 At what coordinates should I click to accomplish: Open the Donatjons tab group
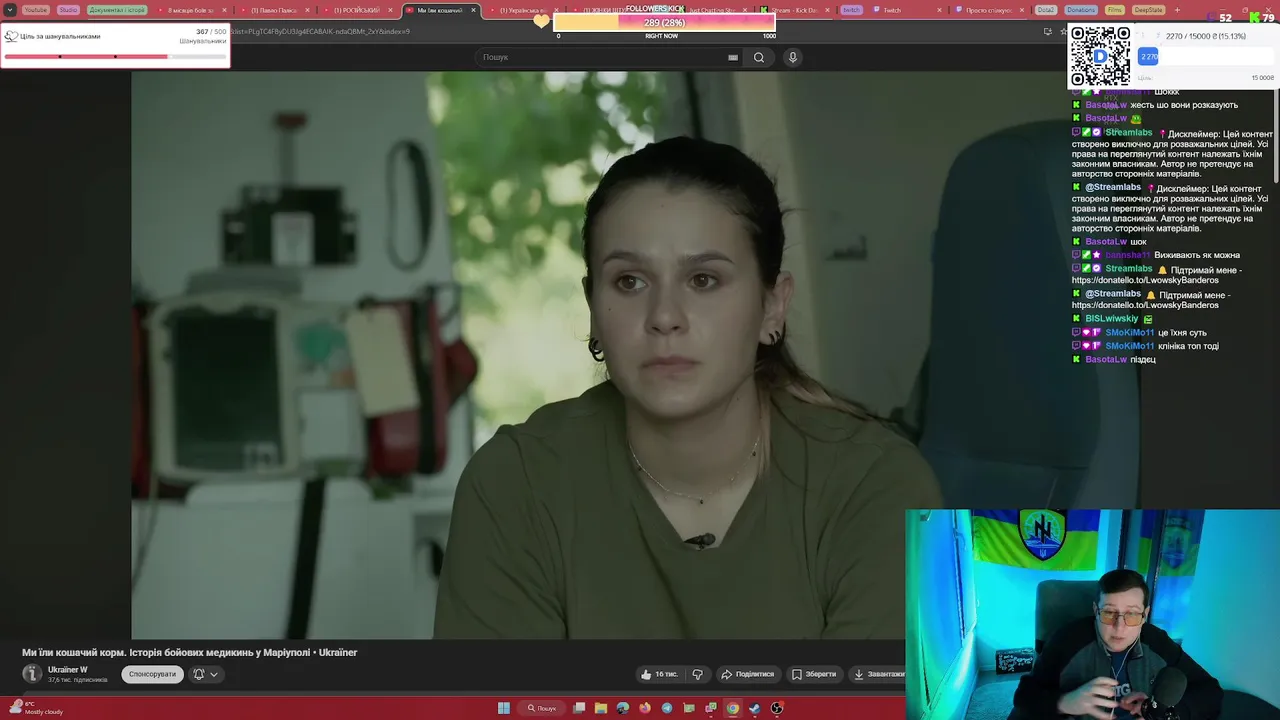(1081, 10)
